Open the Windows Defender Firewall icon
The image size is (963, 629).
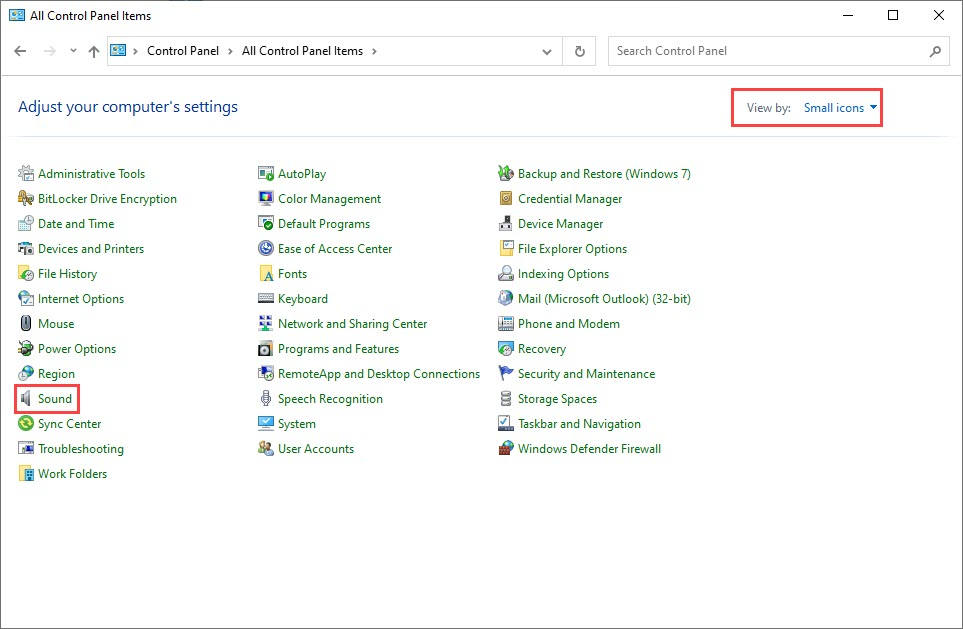point(505,448)
